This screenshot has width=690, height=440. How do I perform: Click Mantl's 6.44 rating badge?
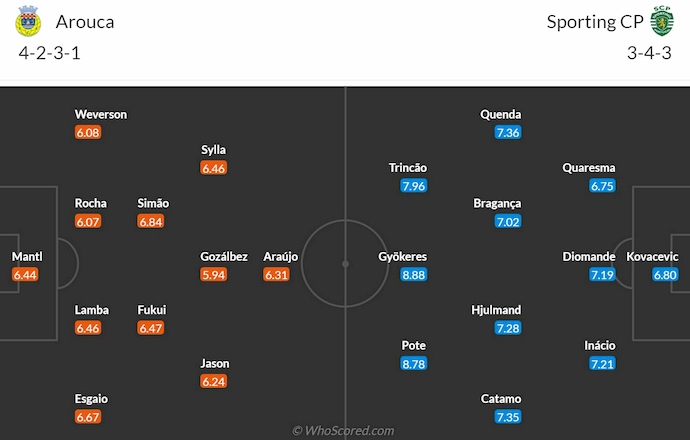[25, 275]
